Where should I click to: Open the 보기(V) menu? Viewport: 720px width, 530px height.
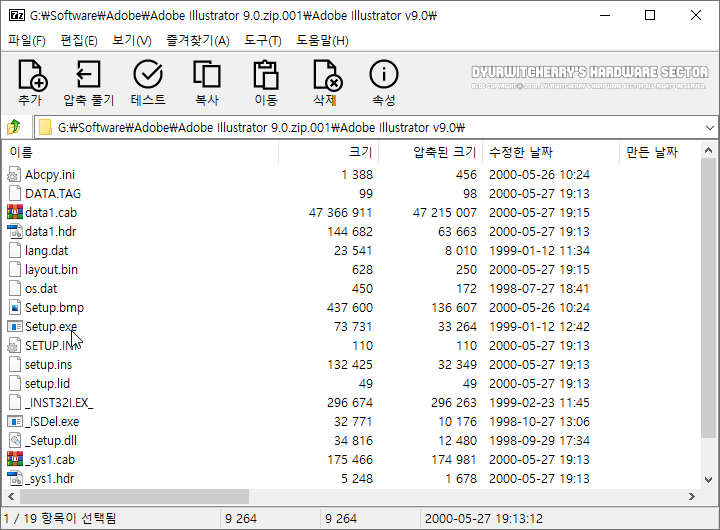[132, 40]
